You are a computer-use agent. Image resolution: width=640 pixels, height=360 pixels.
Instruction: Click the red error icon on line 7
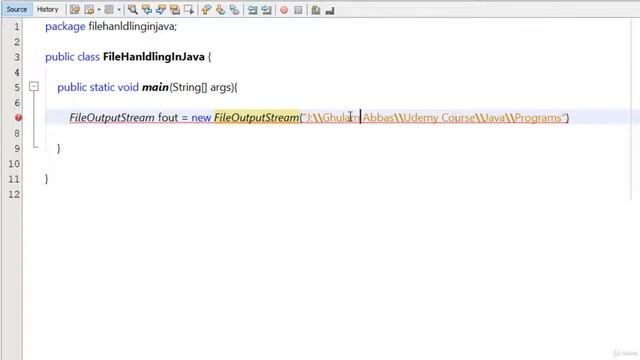point(18,118)
